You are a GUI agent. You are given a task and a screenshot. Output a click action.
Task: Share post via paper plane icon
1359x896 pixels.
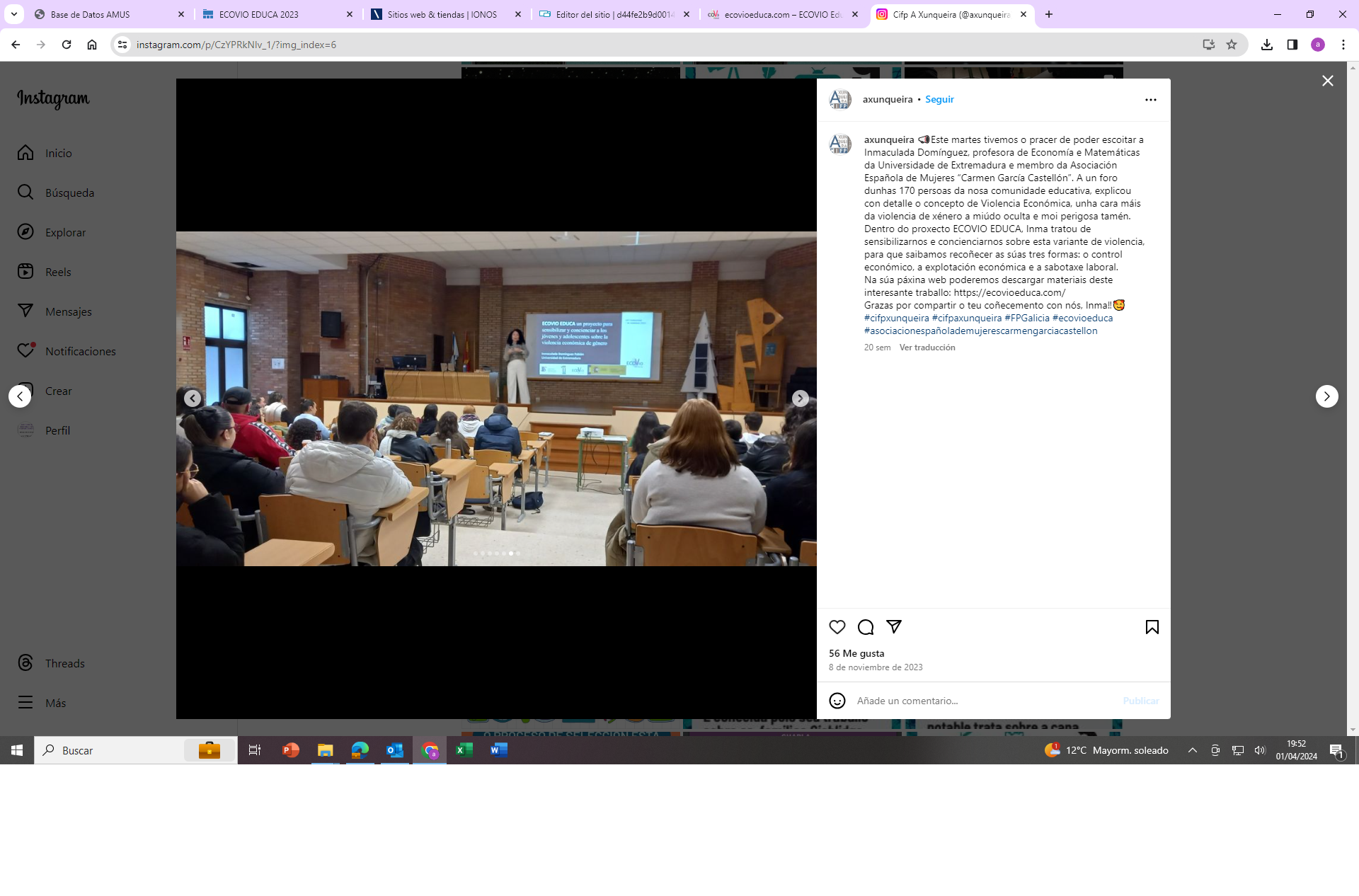coord(894,627)
